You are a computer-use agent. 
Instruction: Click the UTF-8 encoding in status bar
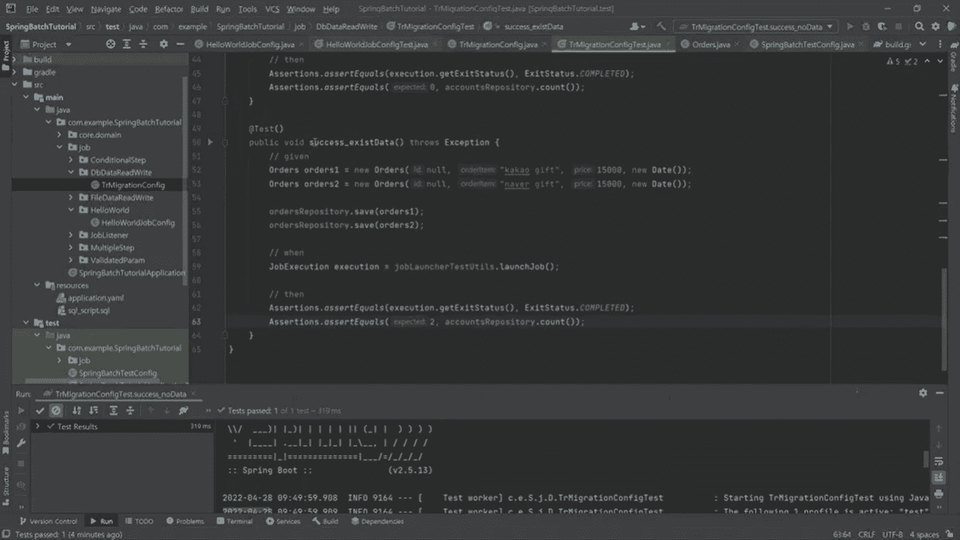point(892,534)
